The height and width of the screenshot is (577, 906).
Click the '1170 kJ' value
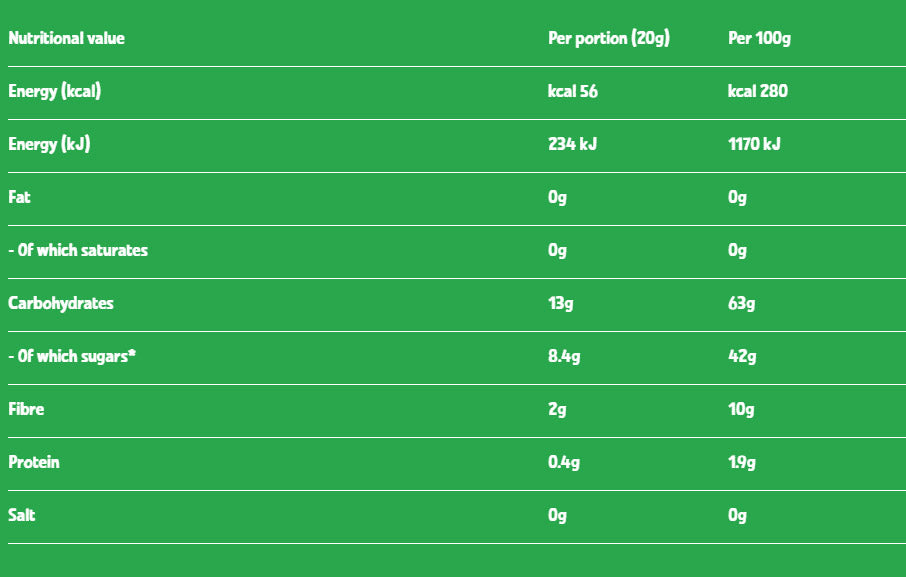[754, 145]
